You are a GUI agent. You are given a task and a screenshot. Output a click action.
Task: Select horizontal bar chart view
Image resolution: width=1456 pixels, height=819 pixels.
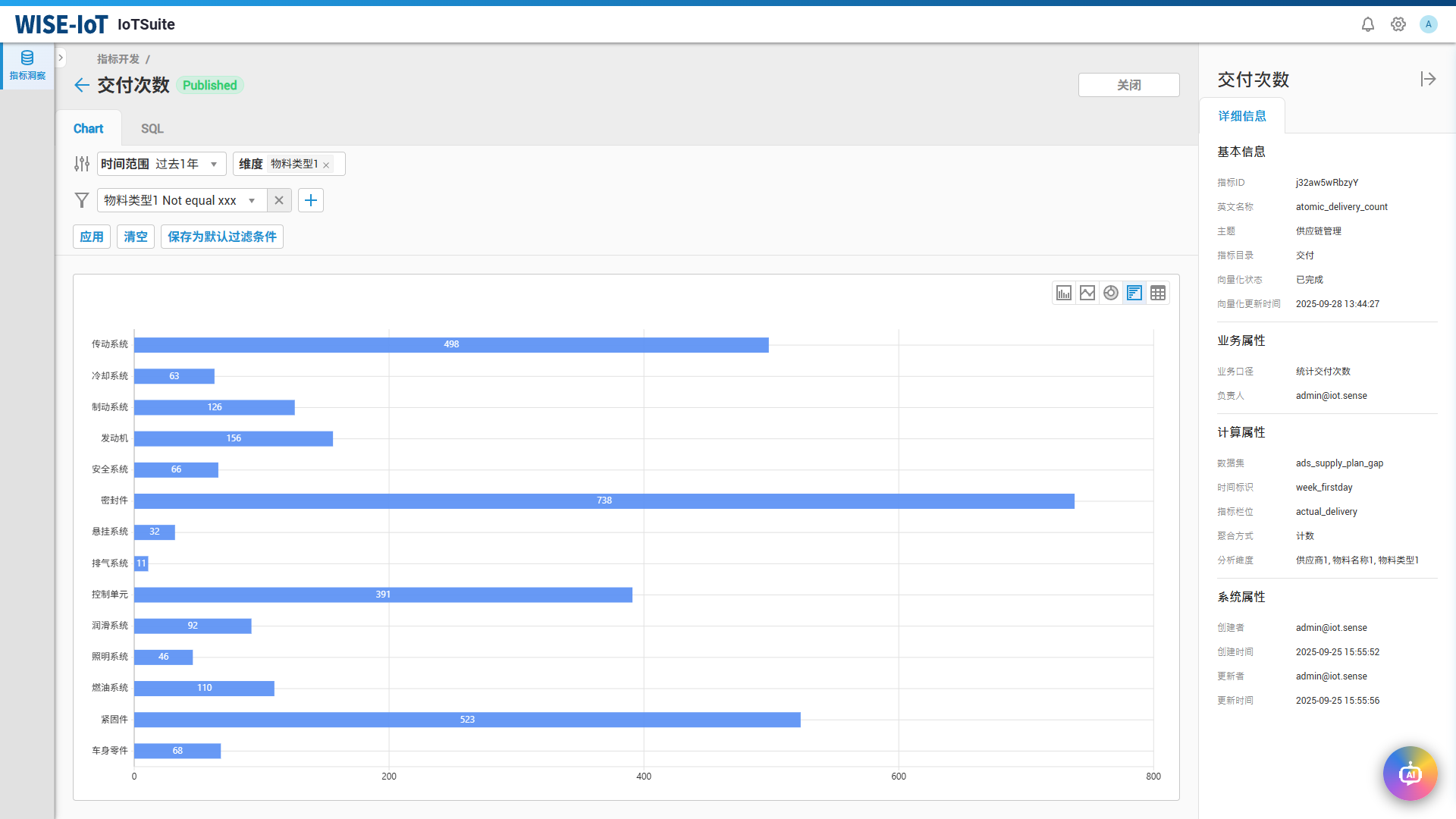point(1134,293)
